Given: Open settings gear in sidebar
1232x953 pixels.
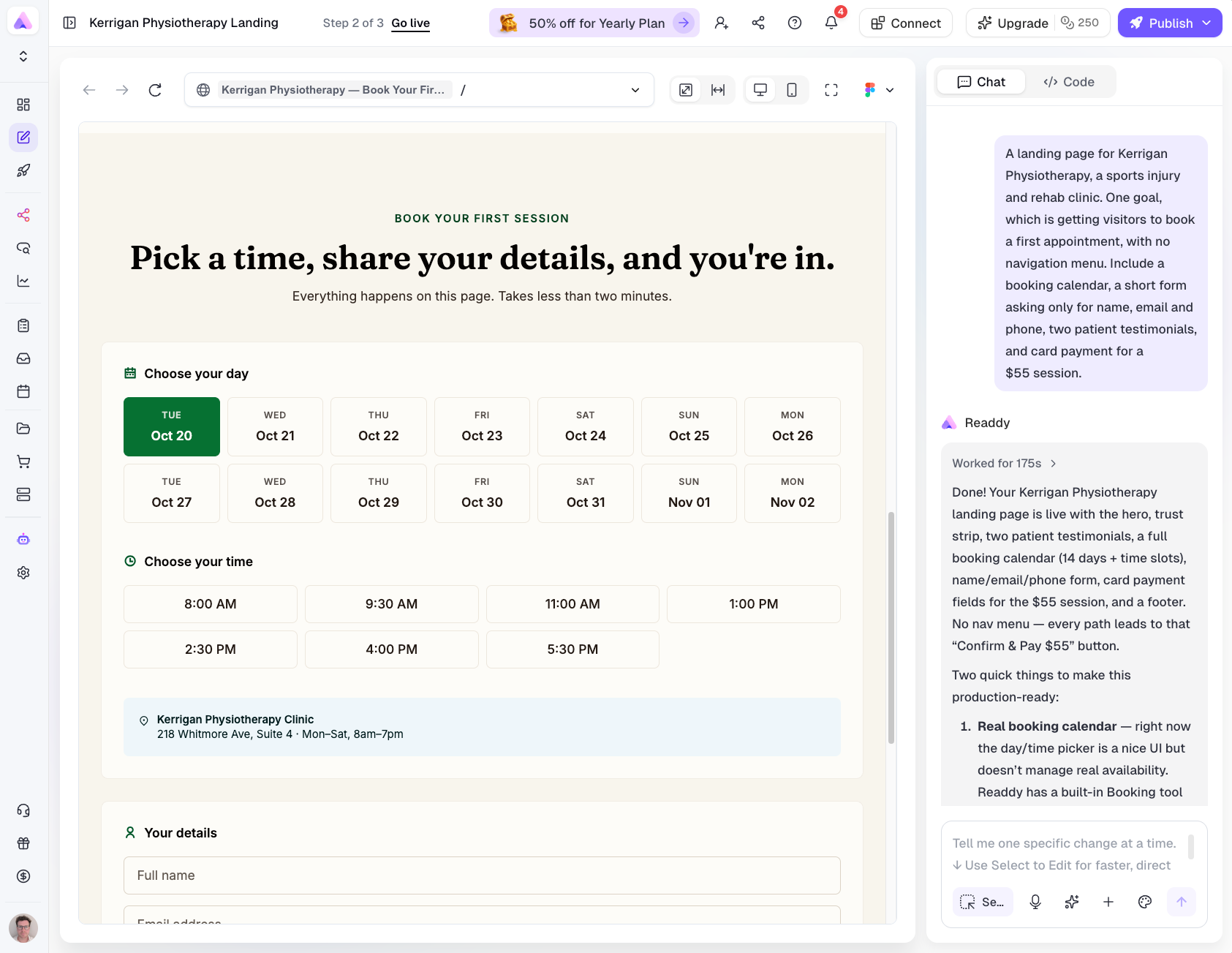Looking at the screenshot, I should 23,573.
